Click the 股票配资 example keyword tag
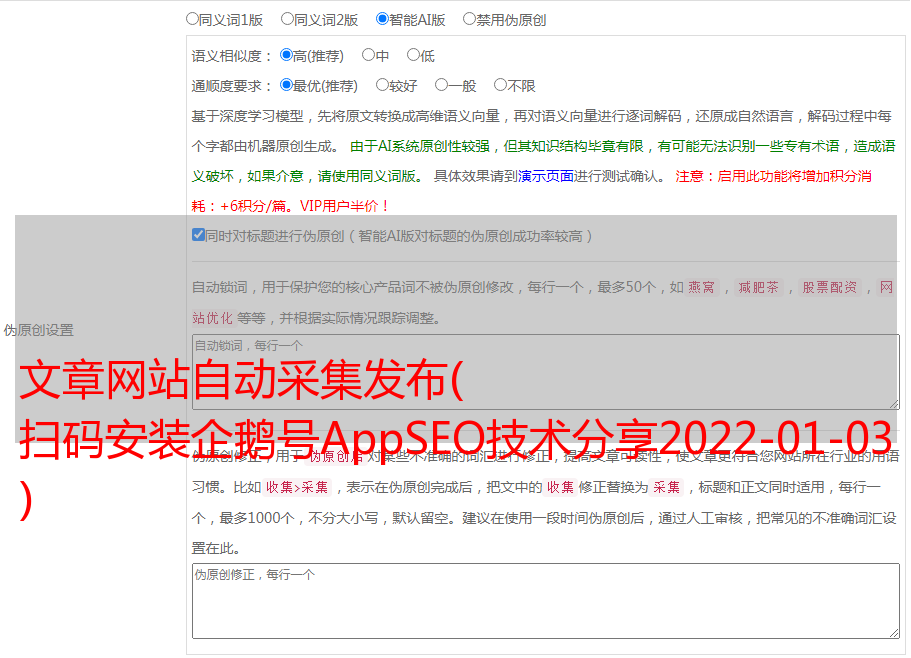 click(x=829, y=287)
